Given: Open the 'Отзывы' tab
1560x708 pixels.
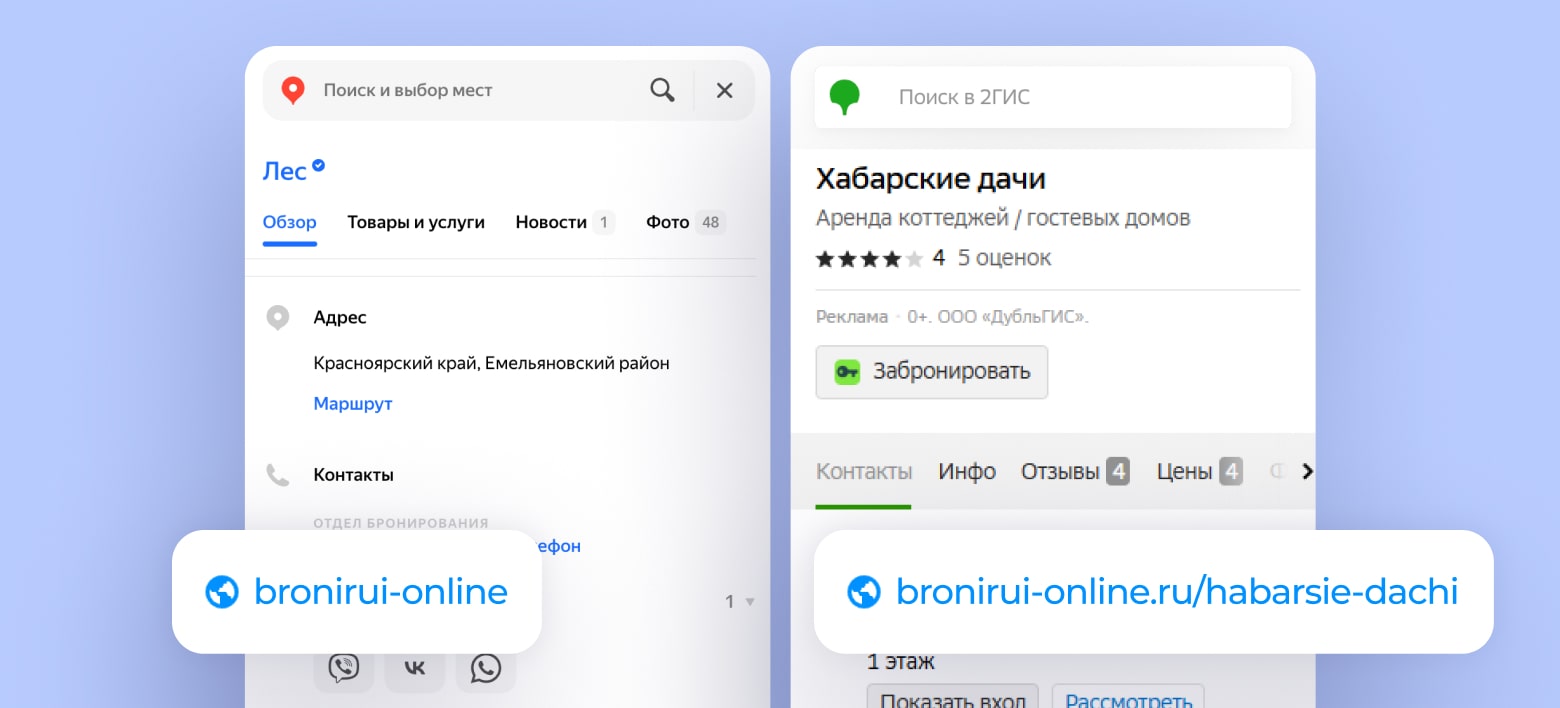Looking at the screenshot, I should click(x=1075, y=471).
